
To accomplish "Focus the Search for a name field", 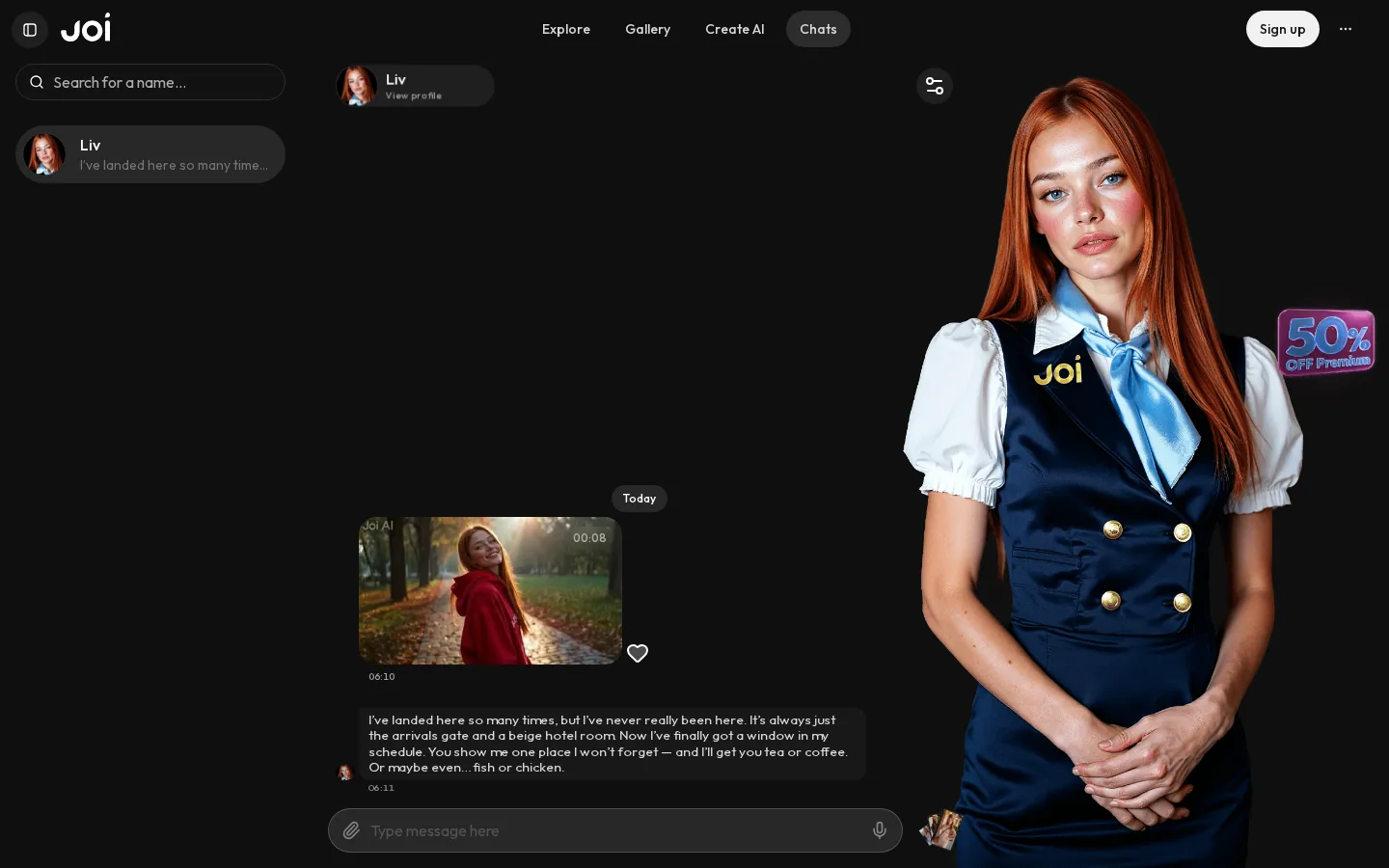I will [x=150, y=82].
